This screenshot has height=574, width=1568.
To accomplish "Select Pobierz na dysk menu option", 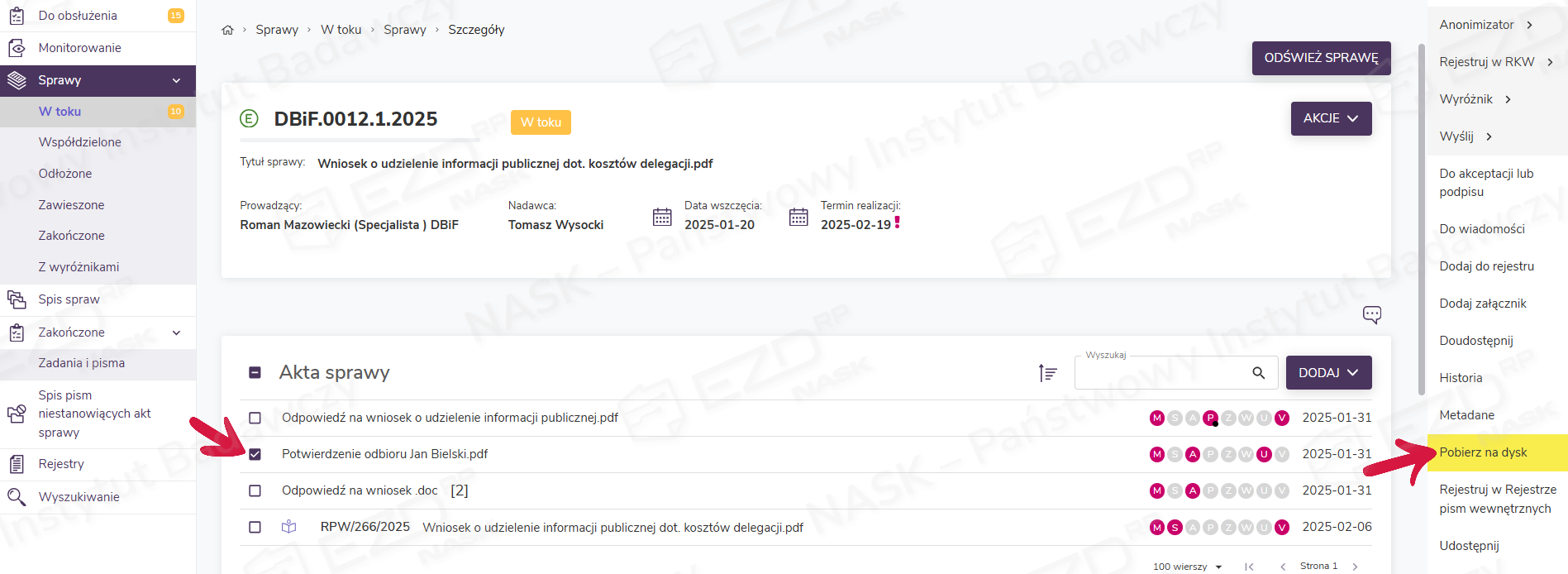I will click(x=1483, y=452).
